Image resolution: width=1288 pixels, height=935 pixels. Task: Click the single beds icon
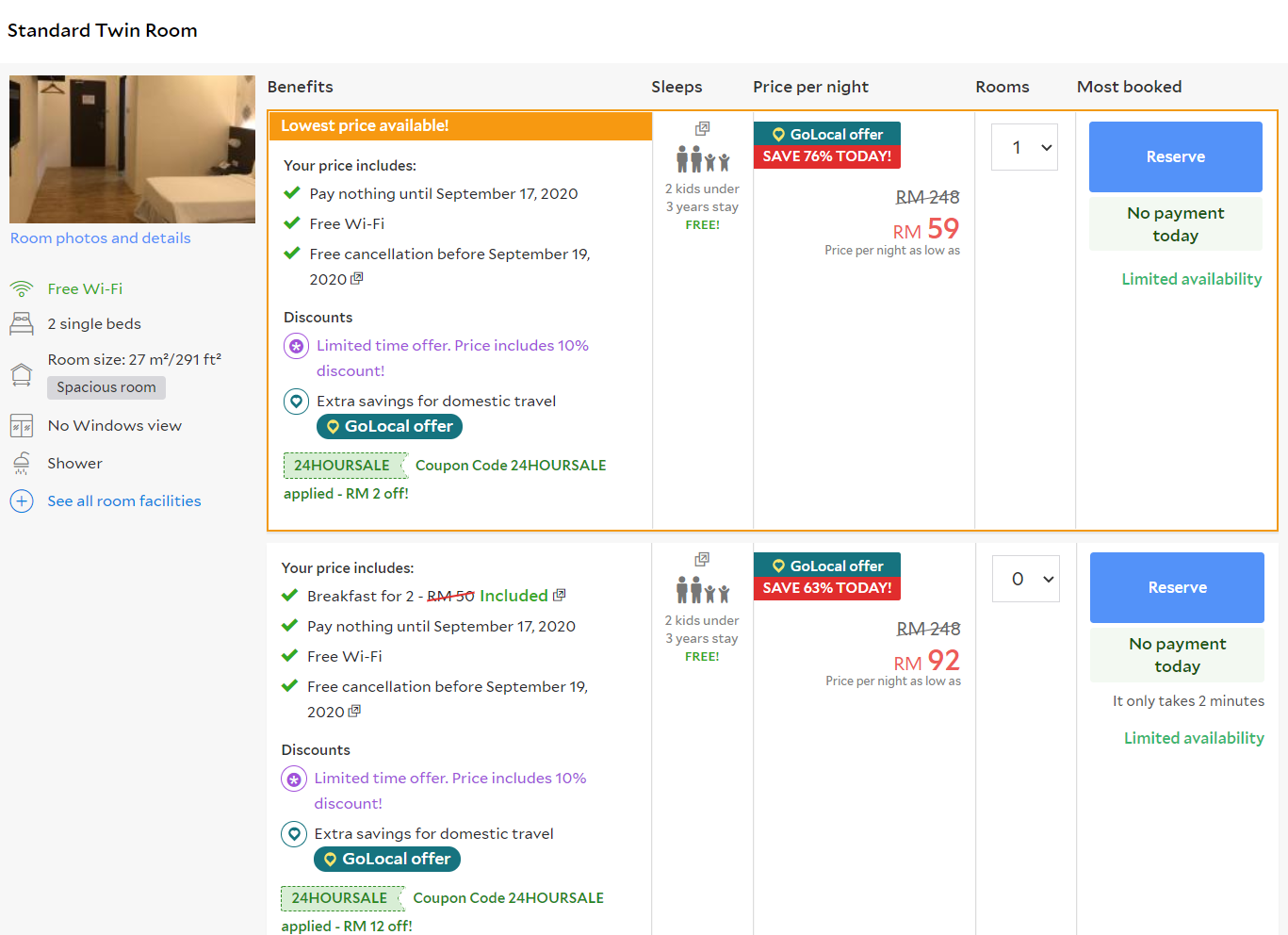point(22,324)
